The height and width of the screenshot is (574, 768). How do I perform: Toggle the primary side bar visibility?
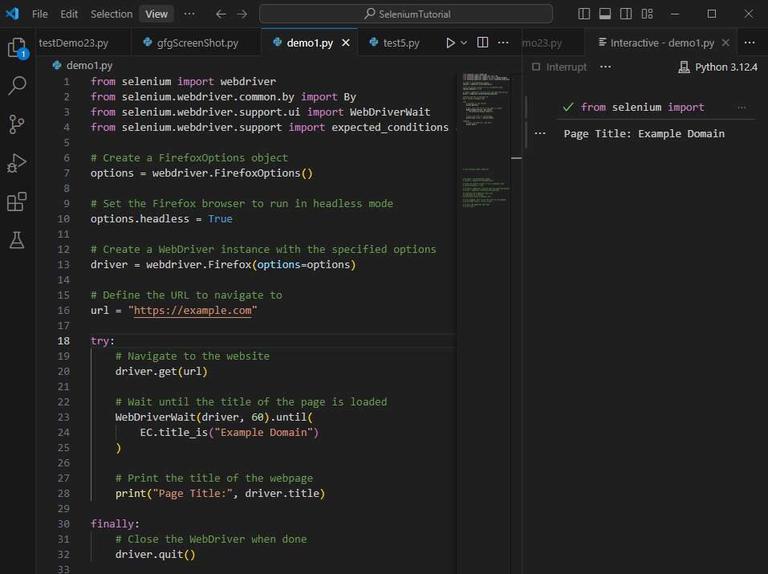click(x=584, y=14)
